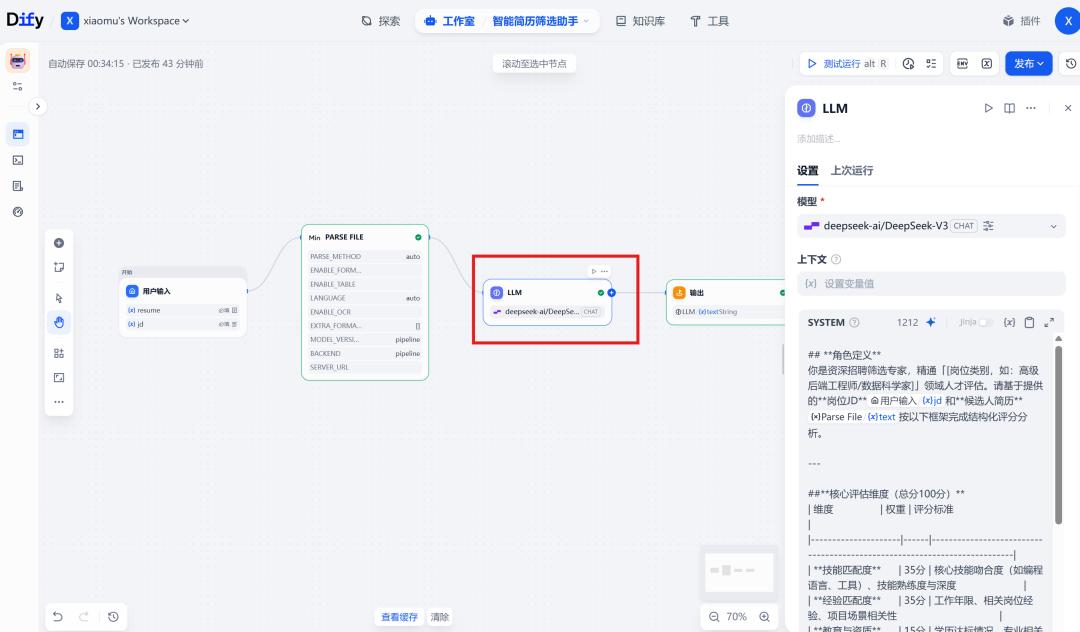Image resolution: width=1080 pixels, height=632 pixels.
Task: Open the logs and annotations sidebar icon
Action: [18, 187]
